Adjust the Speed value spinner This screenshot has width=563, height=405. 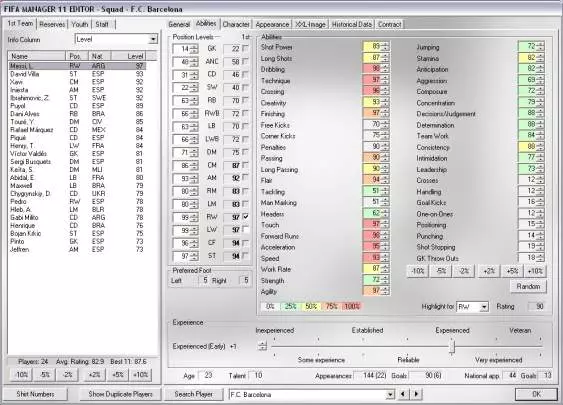coord(385,258)
